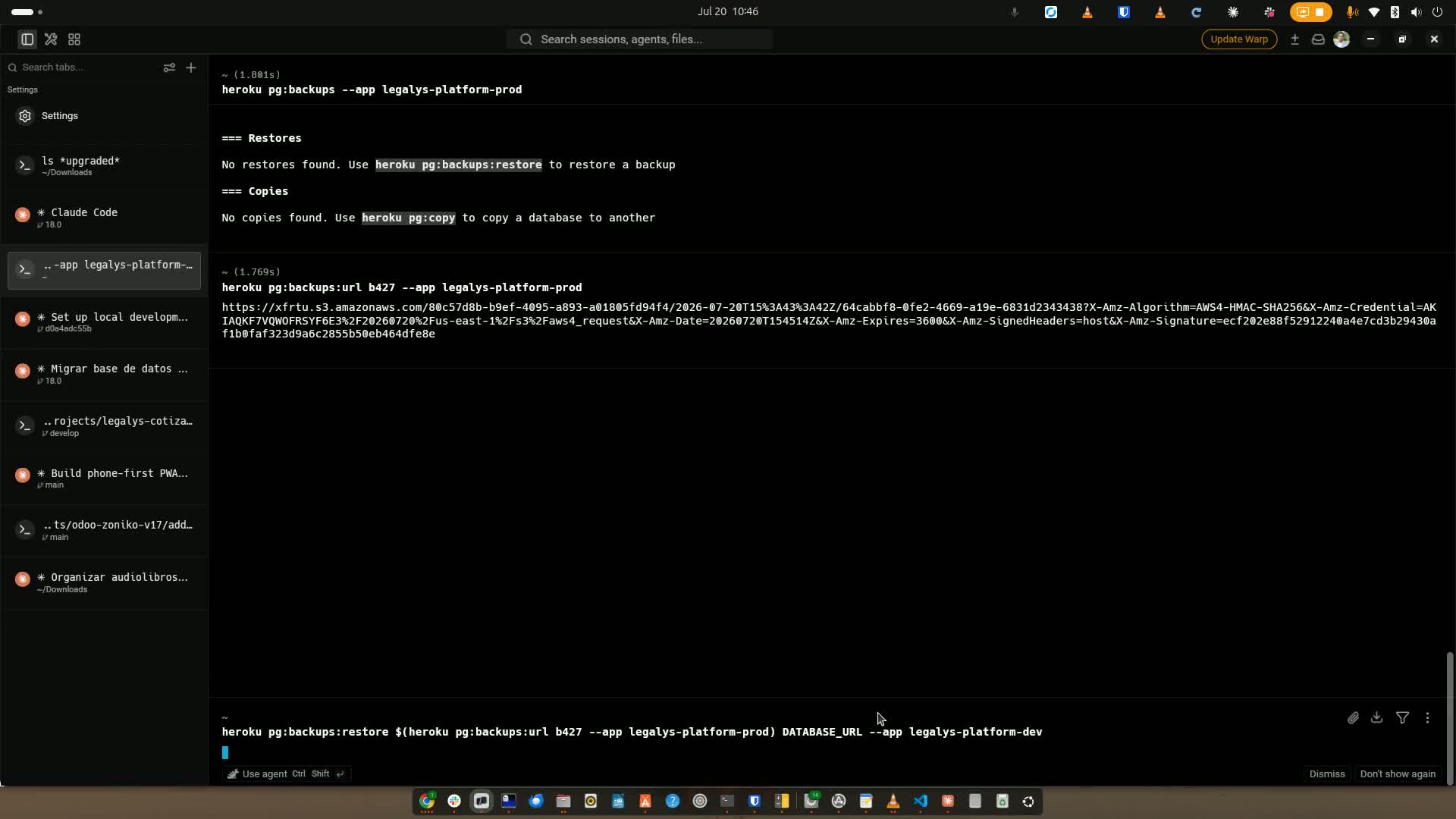Open the Jul 20 10:46 clock menu
1456x819 pixels.
pos(727,11)
